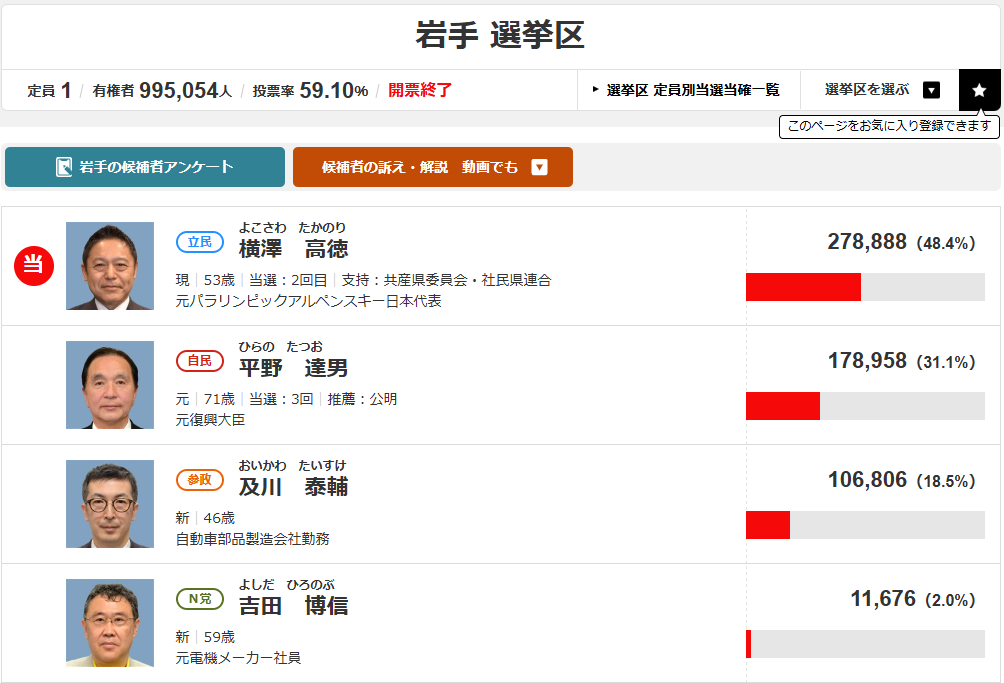Screen dimensions: 1004x683
Task: Select candidate name 平野 達男
Action: pos(293,368)
